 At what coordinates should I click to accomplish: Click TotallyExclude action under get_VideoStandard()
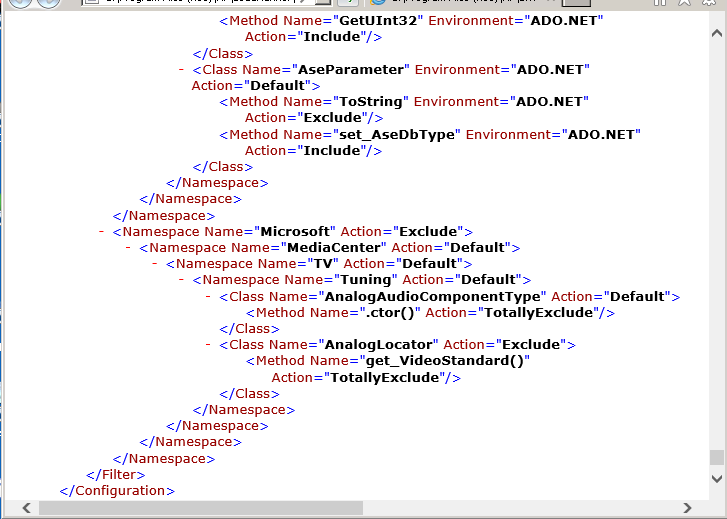click(384, 378)
